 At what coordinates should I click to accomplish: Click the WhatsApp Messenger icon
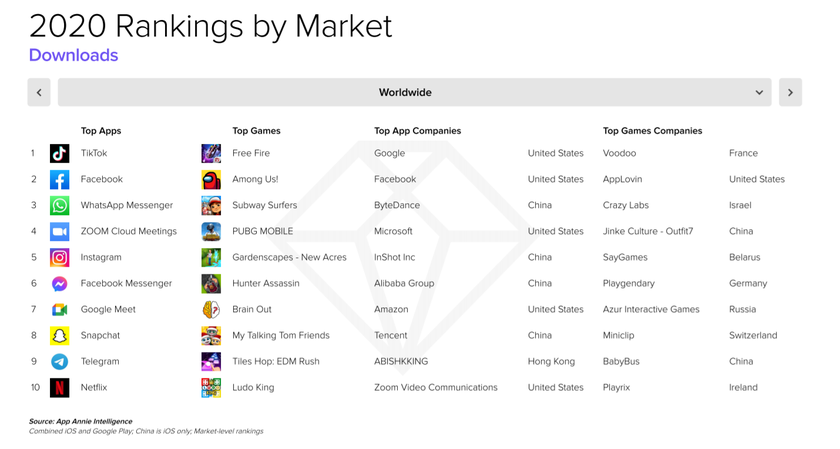click(60, 206)
